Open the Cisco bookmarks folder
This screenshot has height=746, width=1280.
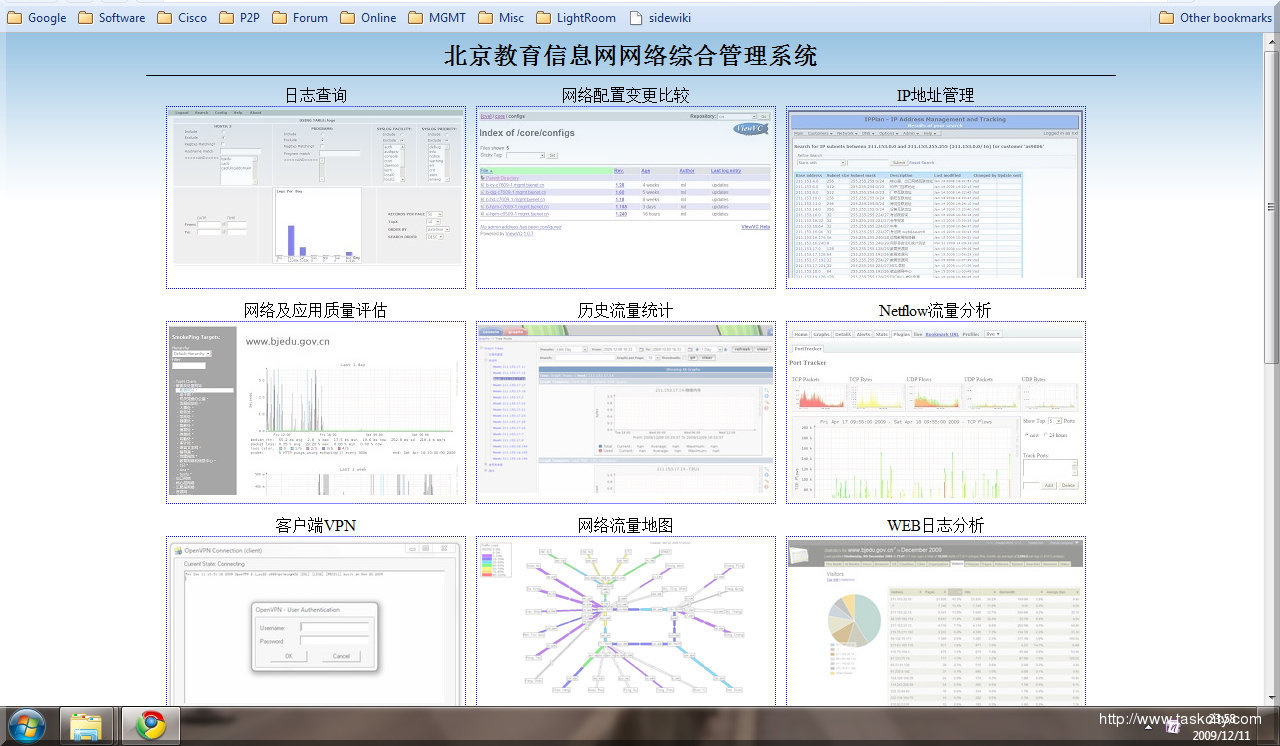182,17
